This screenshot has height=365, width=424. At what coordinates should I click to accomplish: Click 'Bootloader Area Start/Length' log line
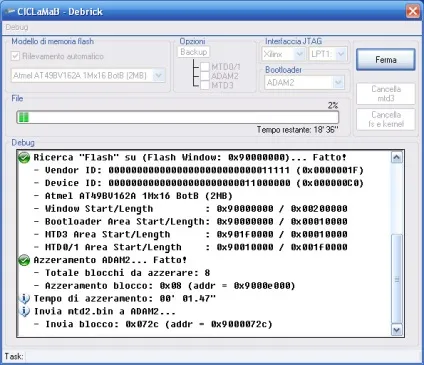tap(190, 222)
